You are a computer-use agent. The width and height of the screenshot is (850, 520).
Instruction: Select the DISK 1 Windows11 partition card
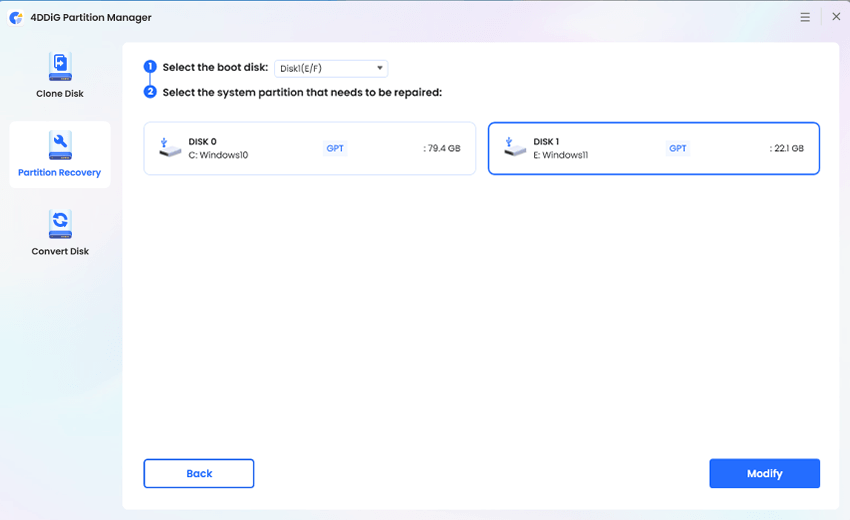tap(653, 148)
